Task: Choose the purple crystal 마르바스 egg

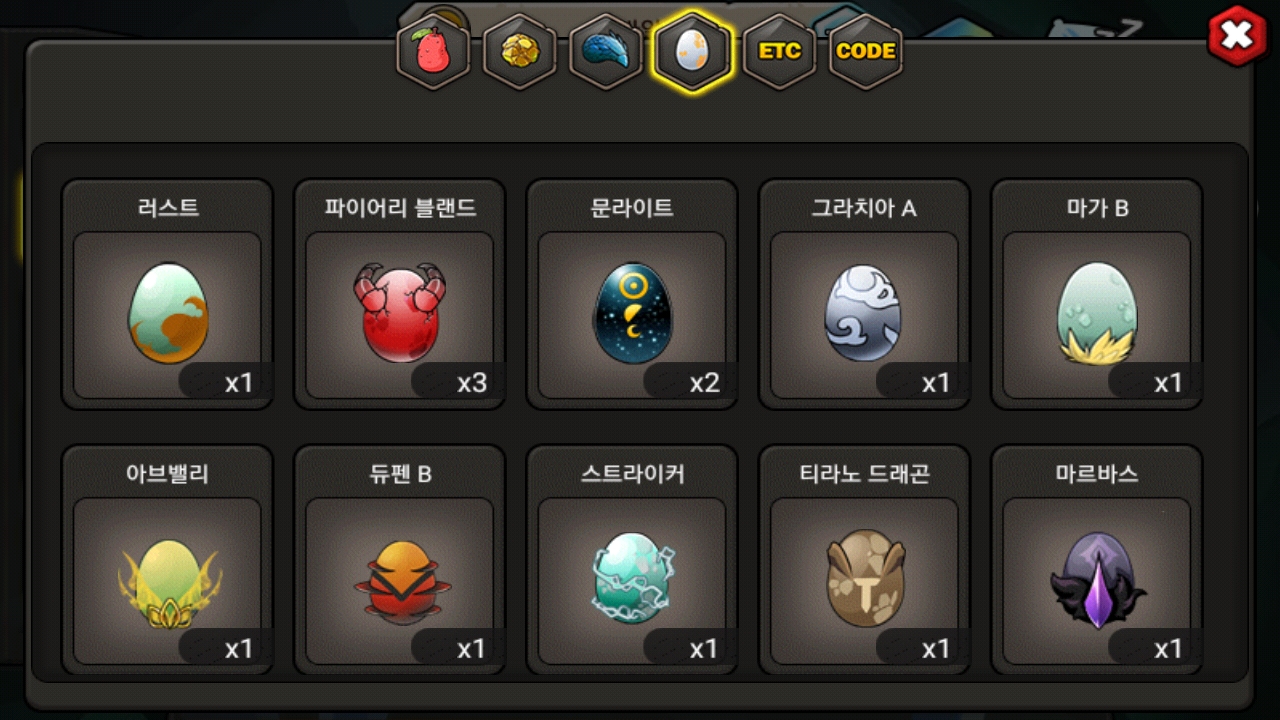Action: 1096,580
